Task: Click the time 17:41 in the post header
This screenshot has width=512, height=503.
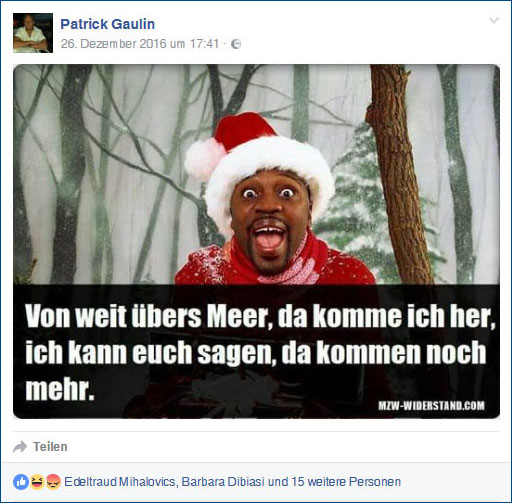Action: coord(204,44)
